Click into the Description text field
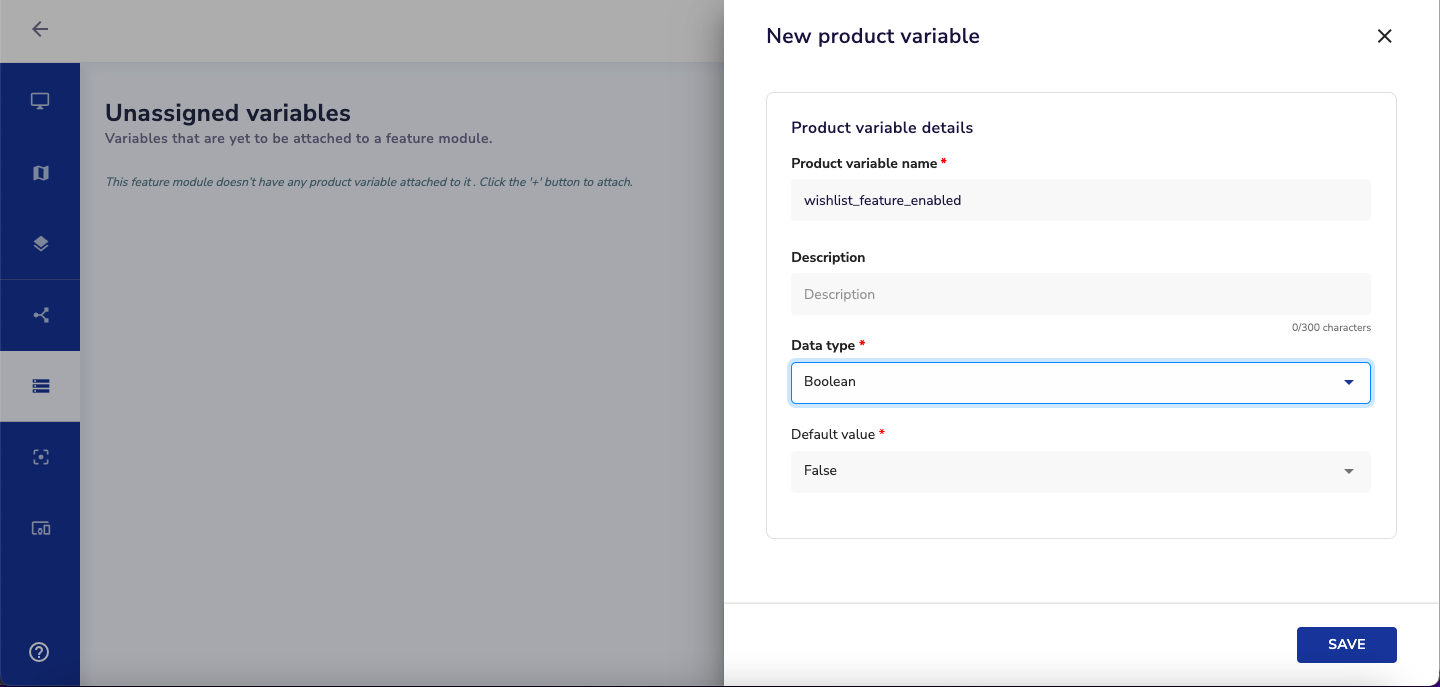1440x687 pixels. [x=1080, y=294]
